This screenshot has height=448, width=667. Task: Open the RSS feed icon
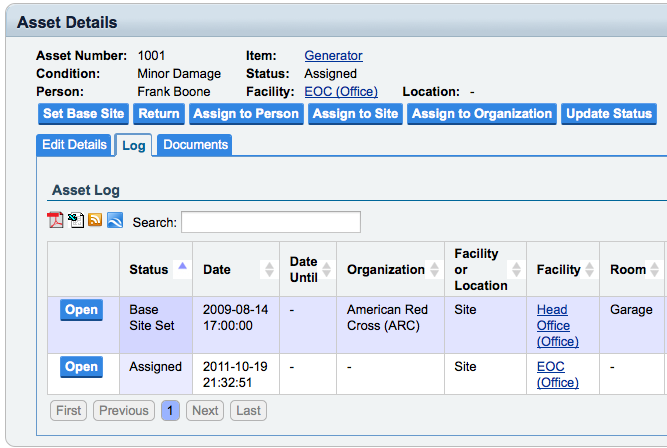(x=95, y=221)
